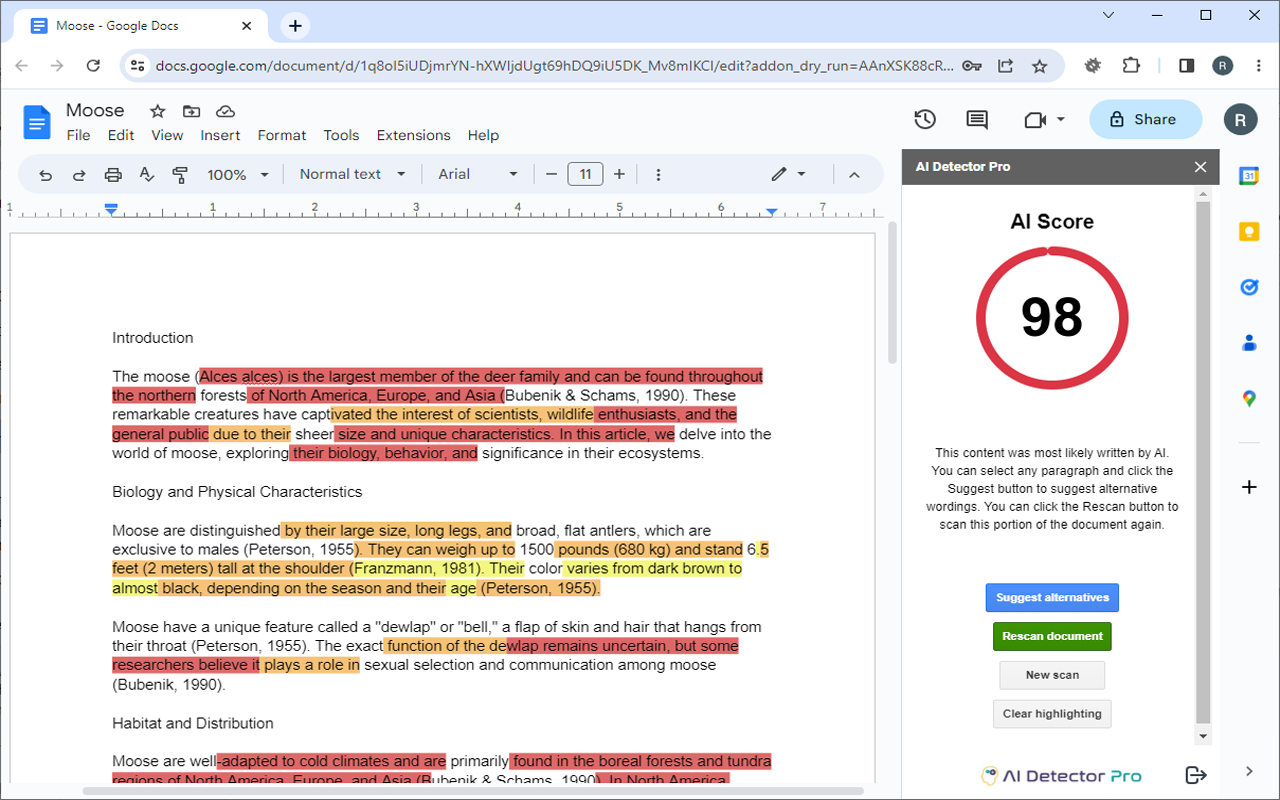Image resolution: width=1280 pixels, height=800 pixels.
Task: Open the zoom 100% dropdown
Action: (x=238, y=175)
